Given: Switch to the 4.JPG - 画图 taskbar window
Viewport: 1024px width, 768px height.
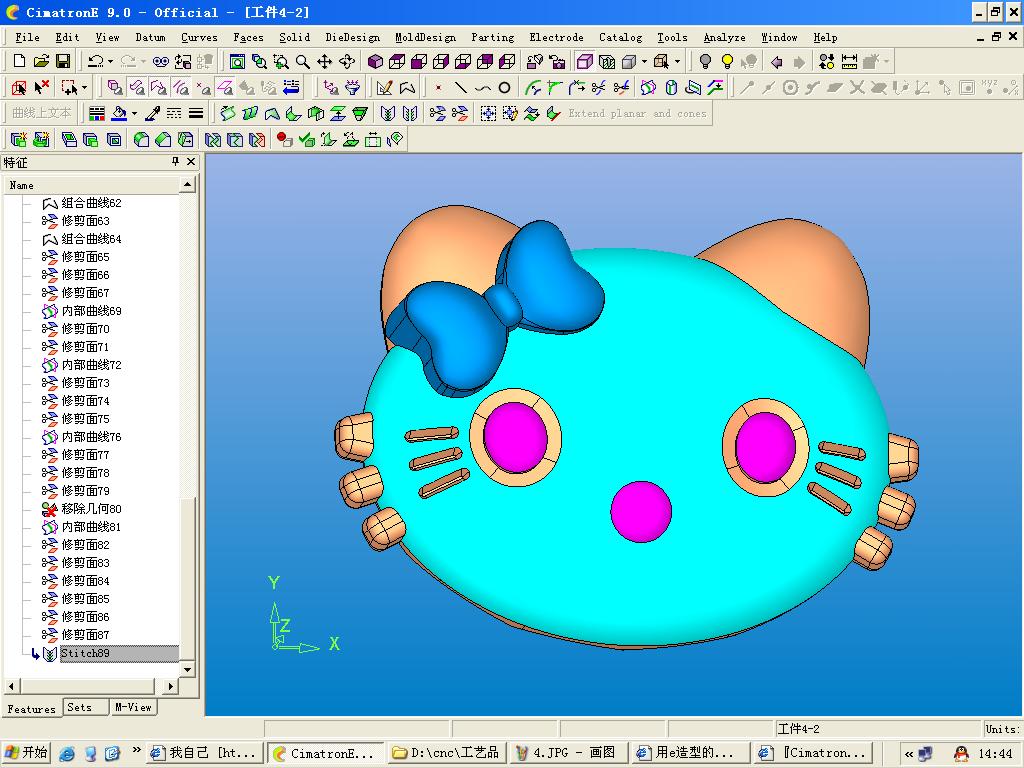Looking at the screenshot, I should click(568, 753).
